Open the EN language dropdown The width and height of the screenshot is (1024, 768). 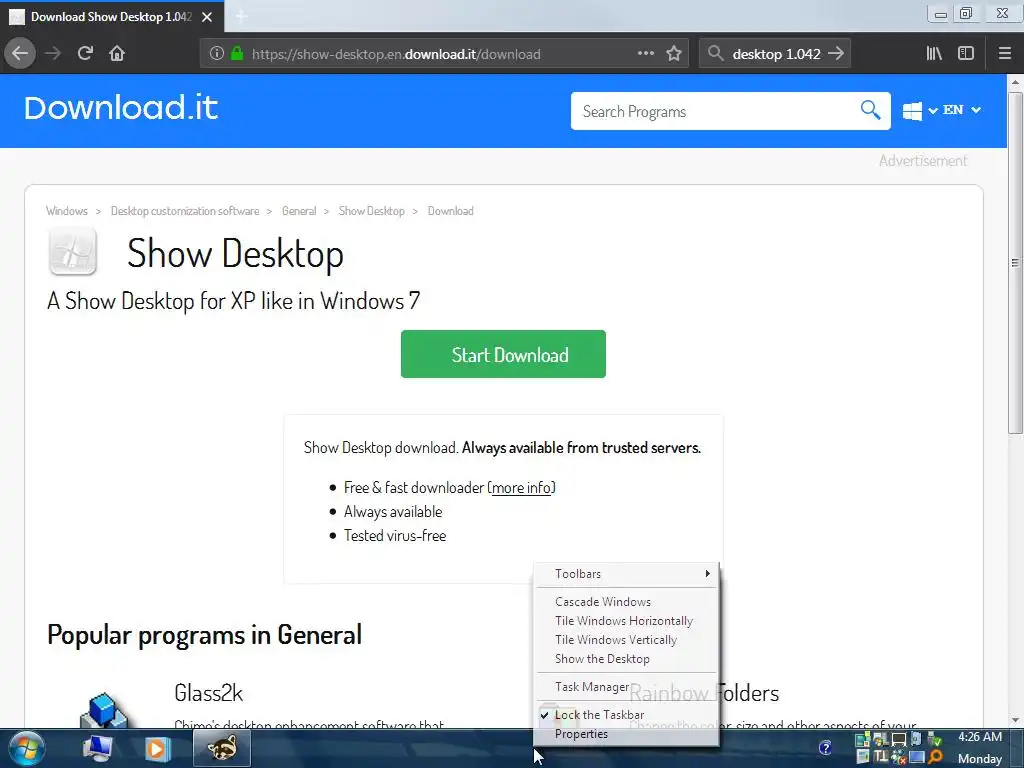(x=961, y=110)
